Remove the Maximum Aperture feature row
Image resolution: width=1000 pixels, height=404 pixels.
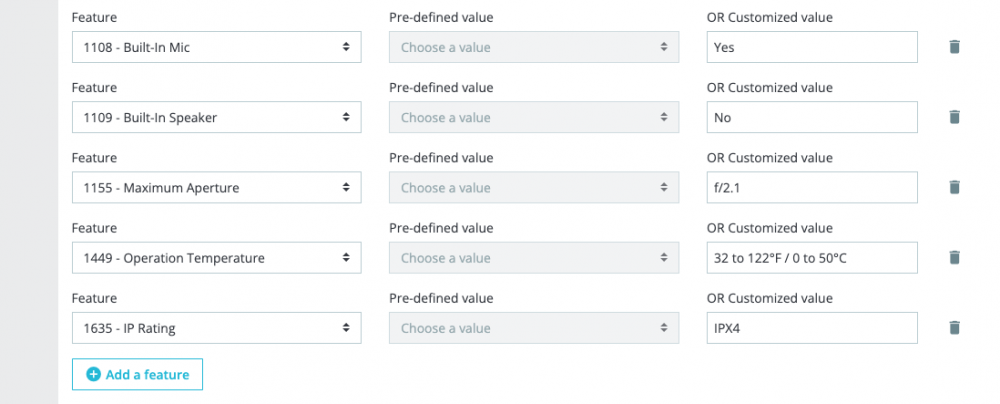coord(954,187)
